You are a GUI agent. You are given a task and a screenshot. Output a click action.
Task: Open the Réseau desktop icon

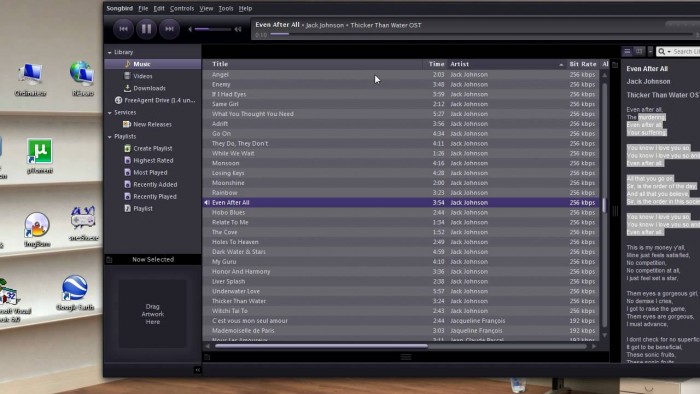click(82, 79)
